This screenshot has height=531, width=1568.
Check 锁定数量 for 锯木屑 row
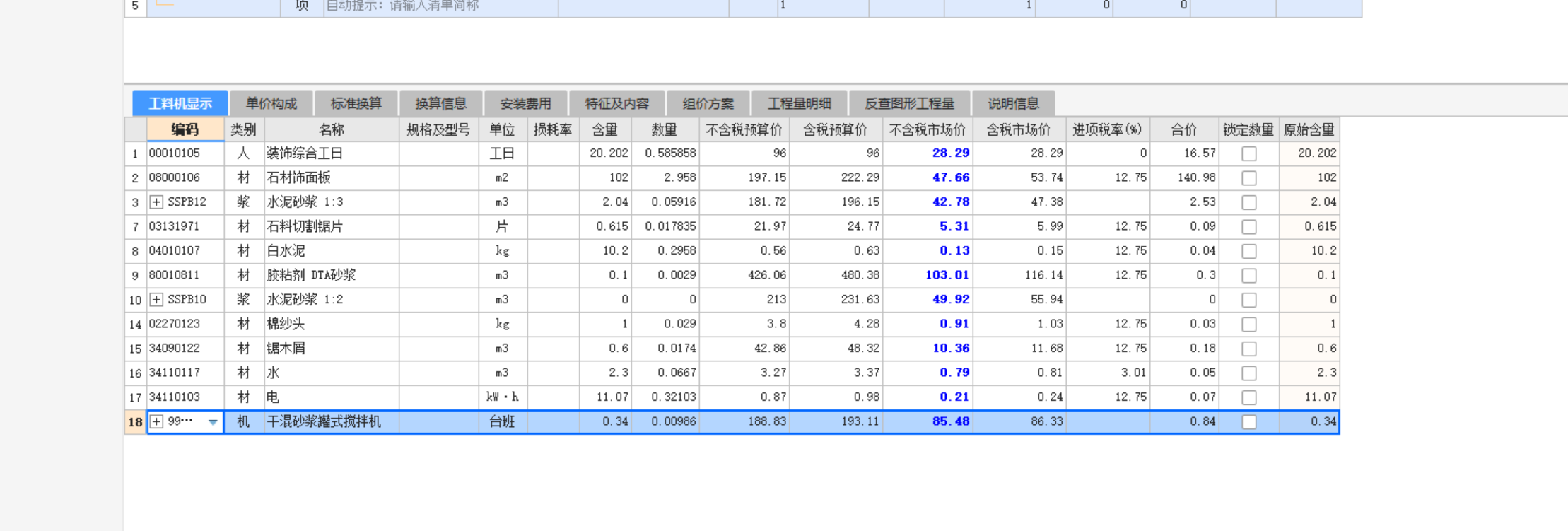(x=1249, y=349)
